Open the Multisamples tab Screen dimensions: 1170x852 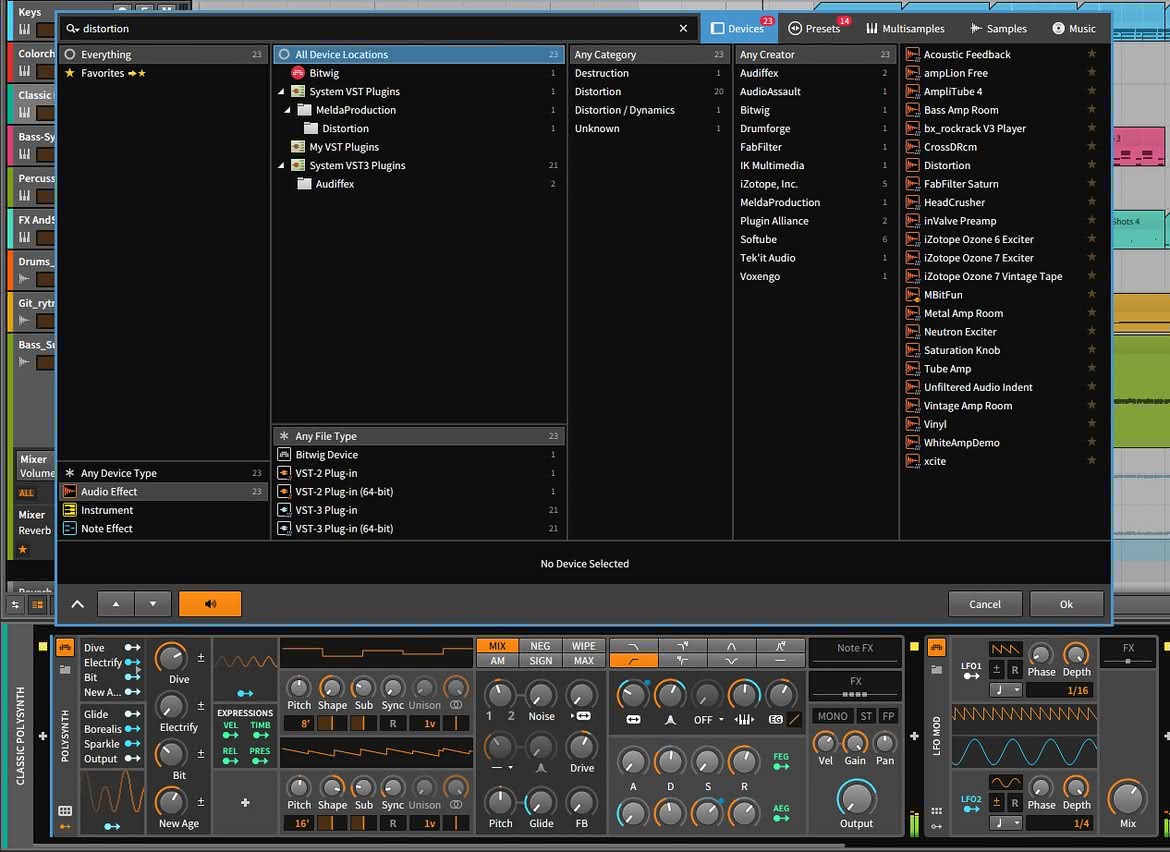905,28
